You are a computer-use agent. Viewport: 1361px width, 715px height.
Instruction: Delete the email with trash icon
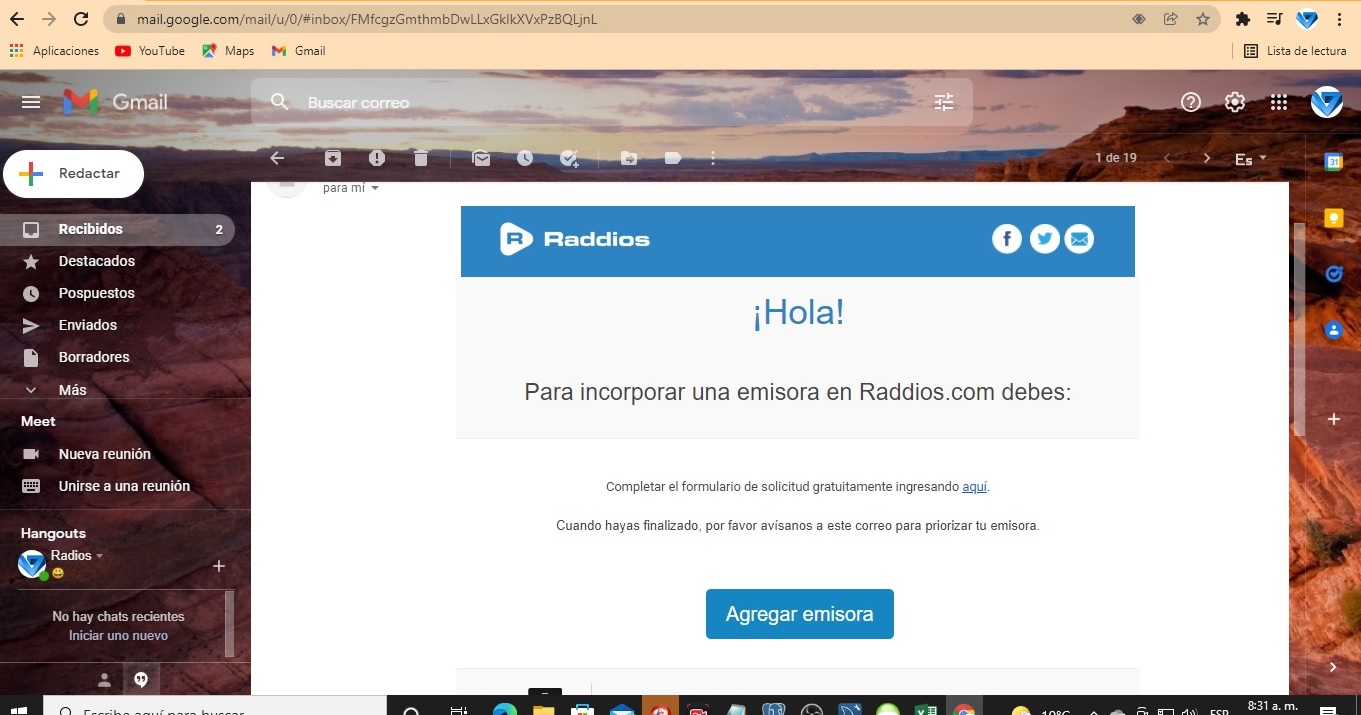pos(421,158)
